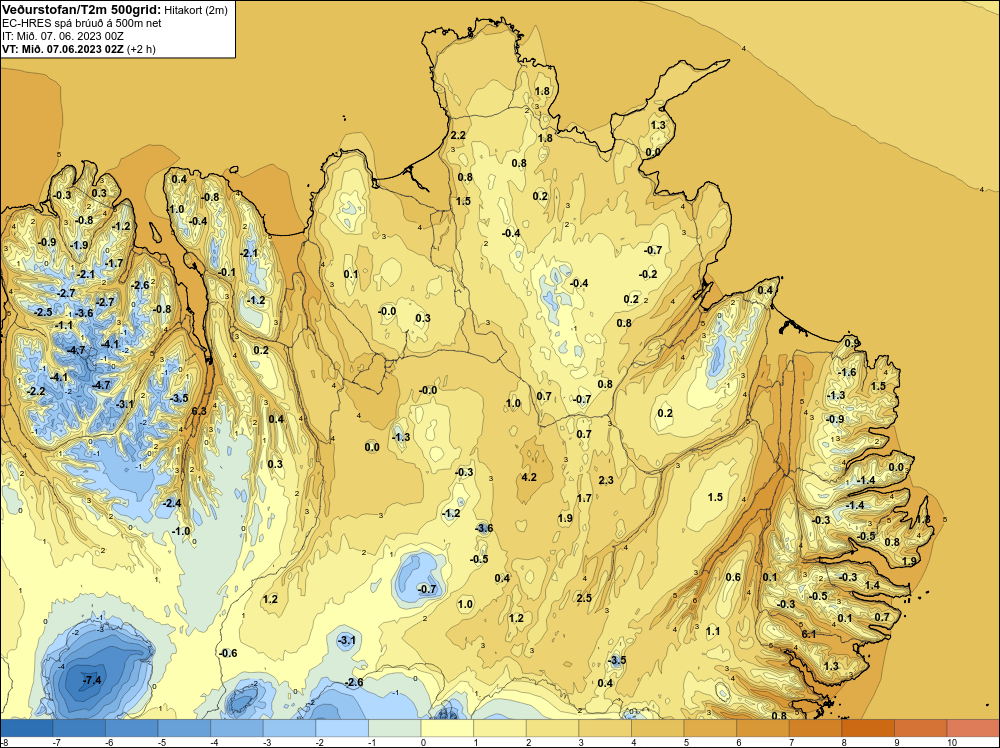Click the -2.4 temperature label
Viewport: 1000px width, 748px height.
tap(172, 503)
